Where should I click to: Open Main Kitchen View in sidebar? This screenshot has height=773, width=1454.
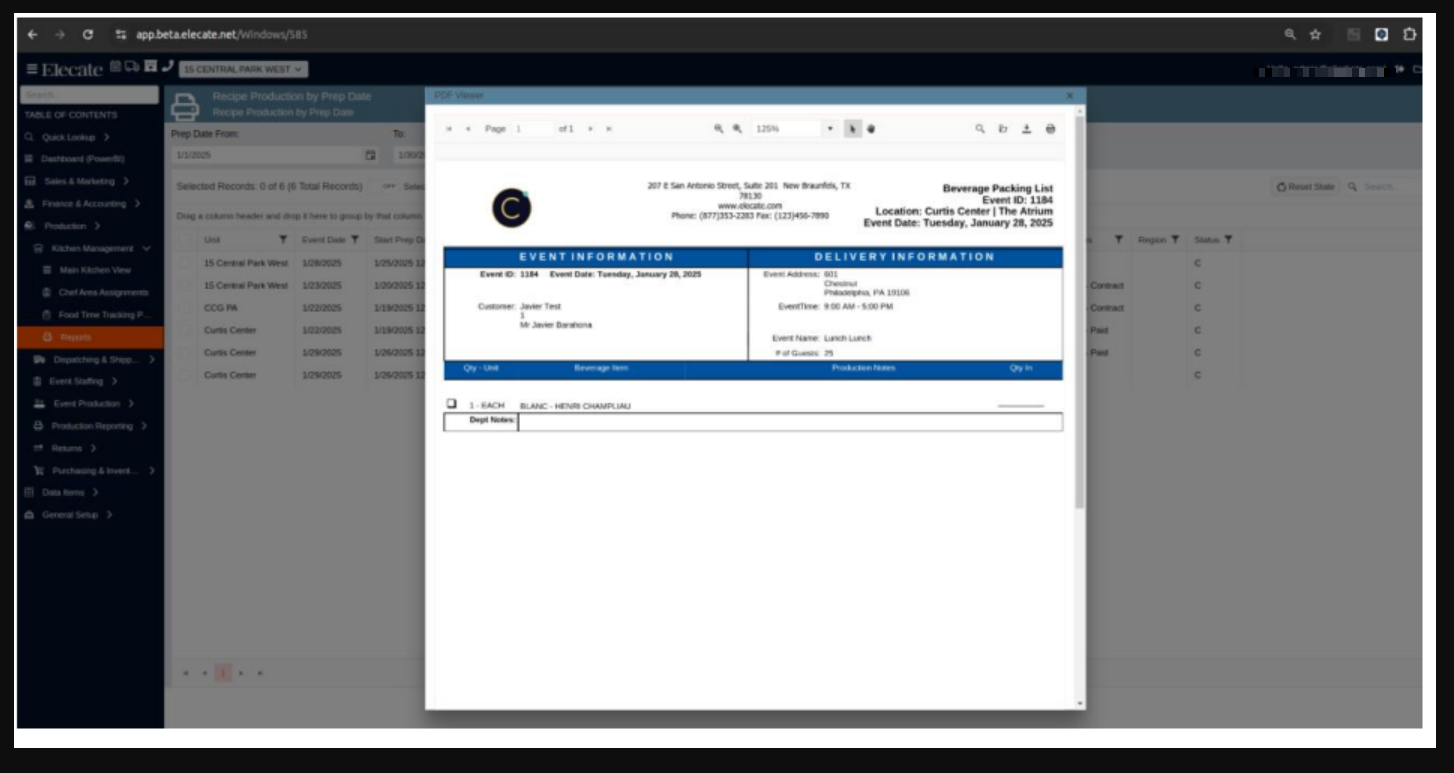pos(94,270)
